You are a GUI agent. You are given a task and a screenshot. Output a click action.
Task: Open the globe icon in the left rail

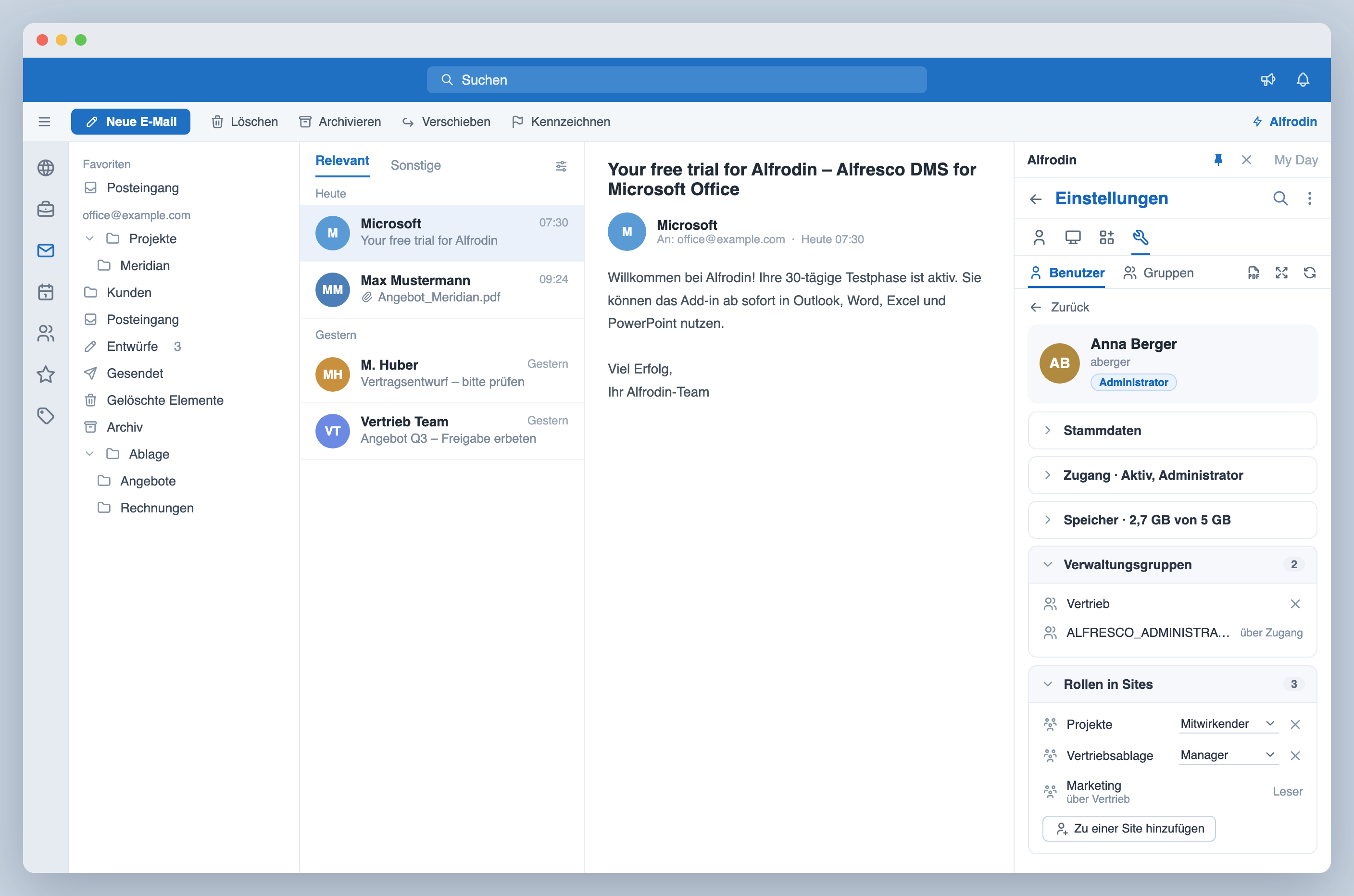[x=46, y=168]
